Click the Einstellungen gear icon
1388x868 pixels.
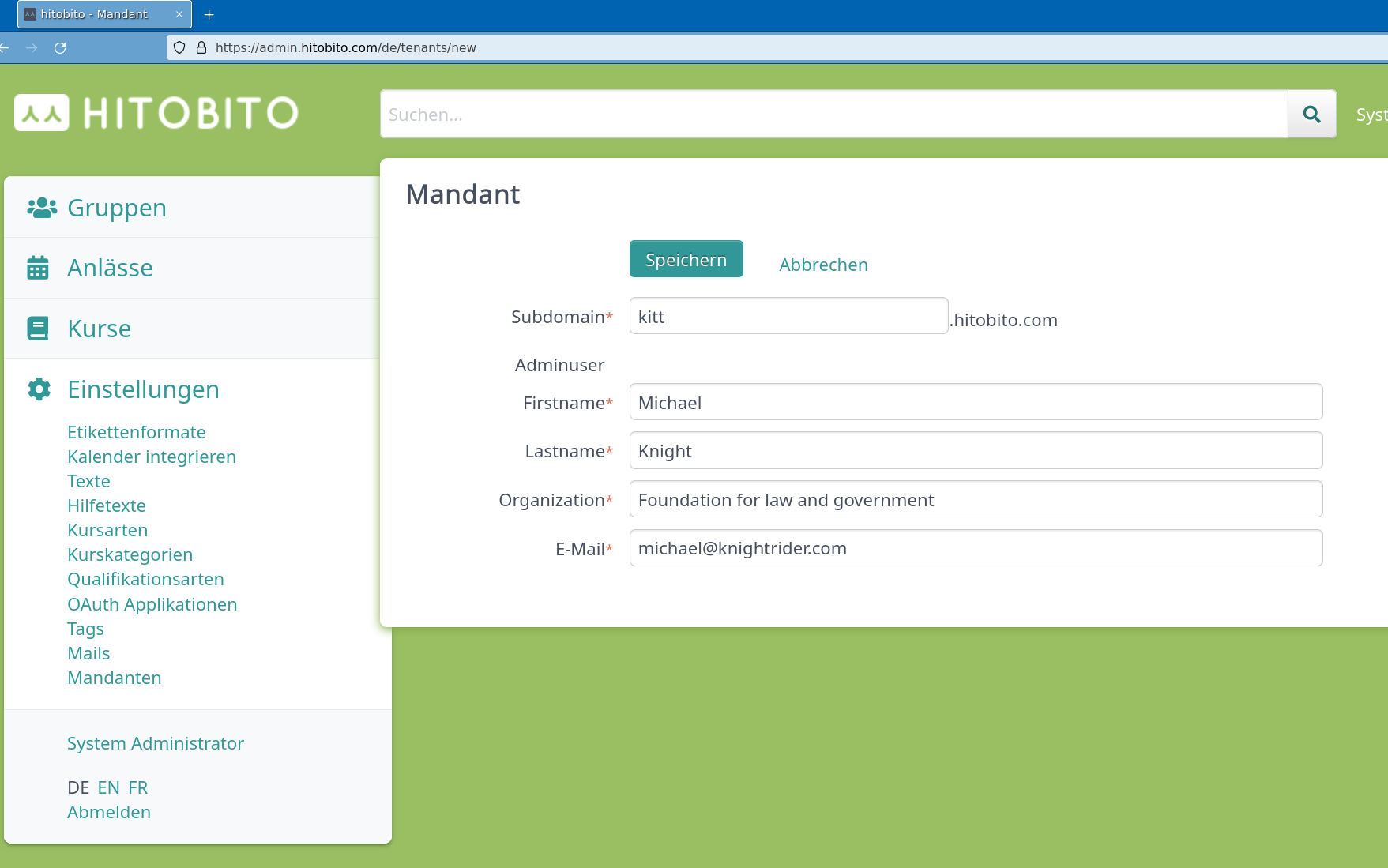click(39, 389)
